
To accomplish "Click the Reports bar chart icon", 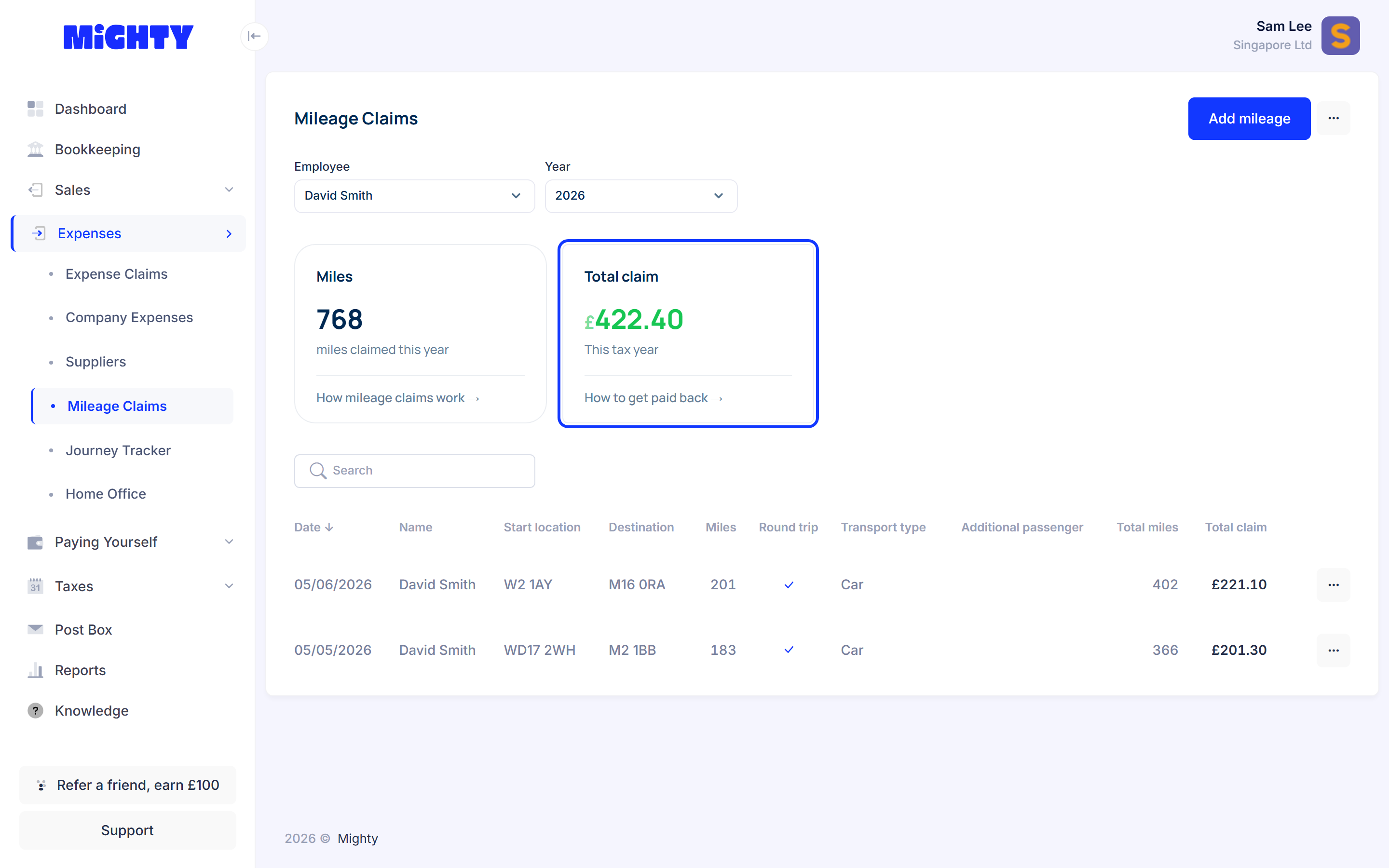I will coord(36,670).
